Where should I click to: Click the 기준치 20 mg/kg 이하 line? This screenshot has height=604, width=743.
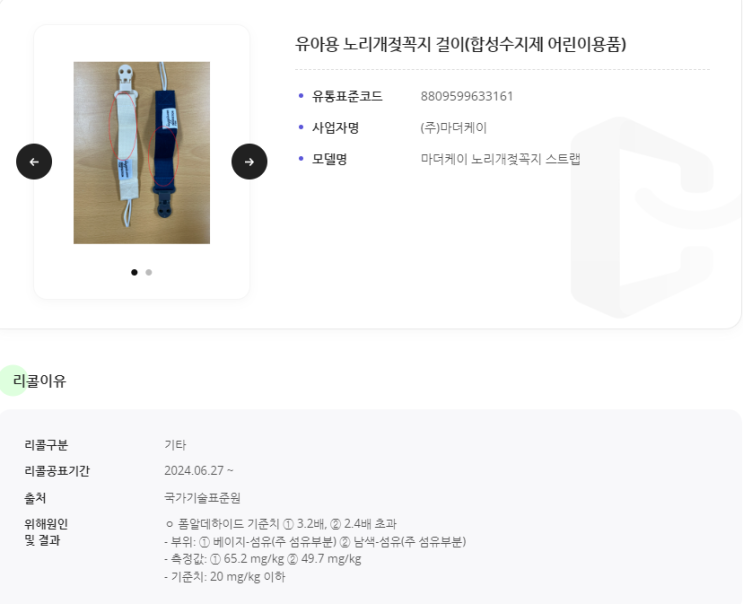(225, 577)
